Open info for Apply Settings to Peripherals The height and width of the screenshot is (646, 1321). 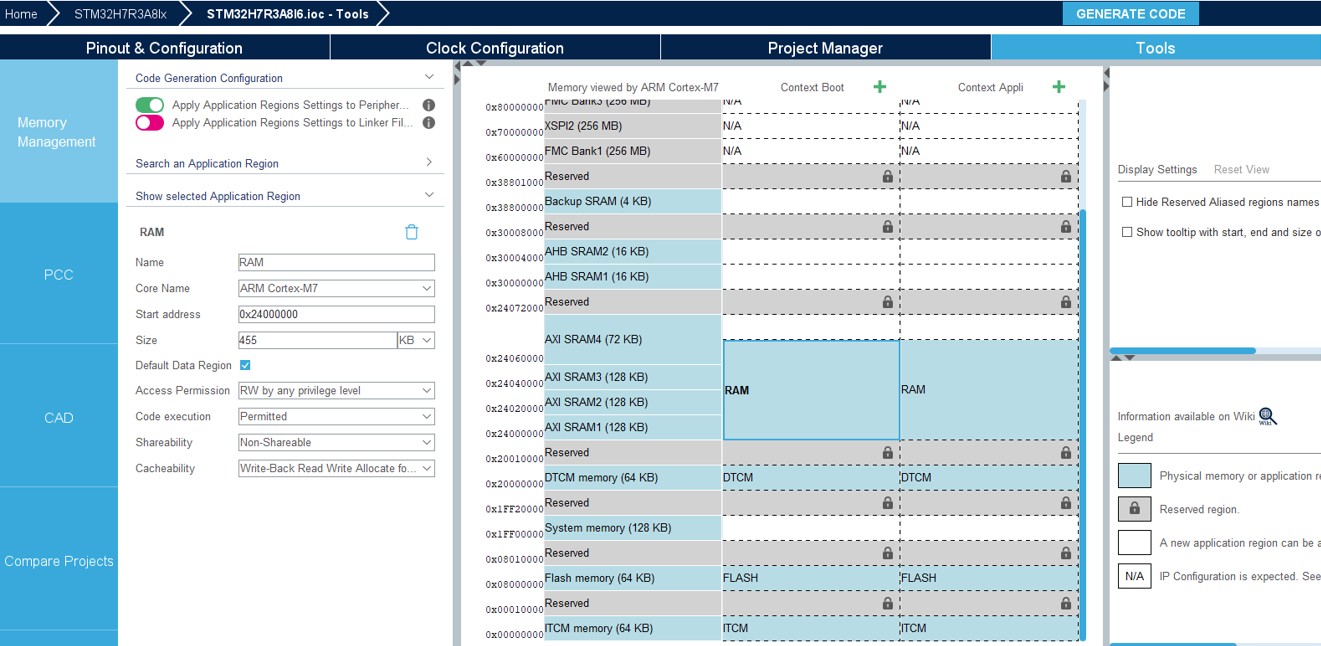coord(429,105)
